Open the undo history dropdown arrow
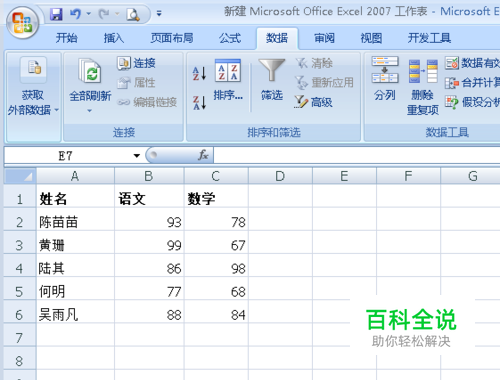Image resolution: width=500 pixels, height=380 pixels. 89,14
